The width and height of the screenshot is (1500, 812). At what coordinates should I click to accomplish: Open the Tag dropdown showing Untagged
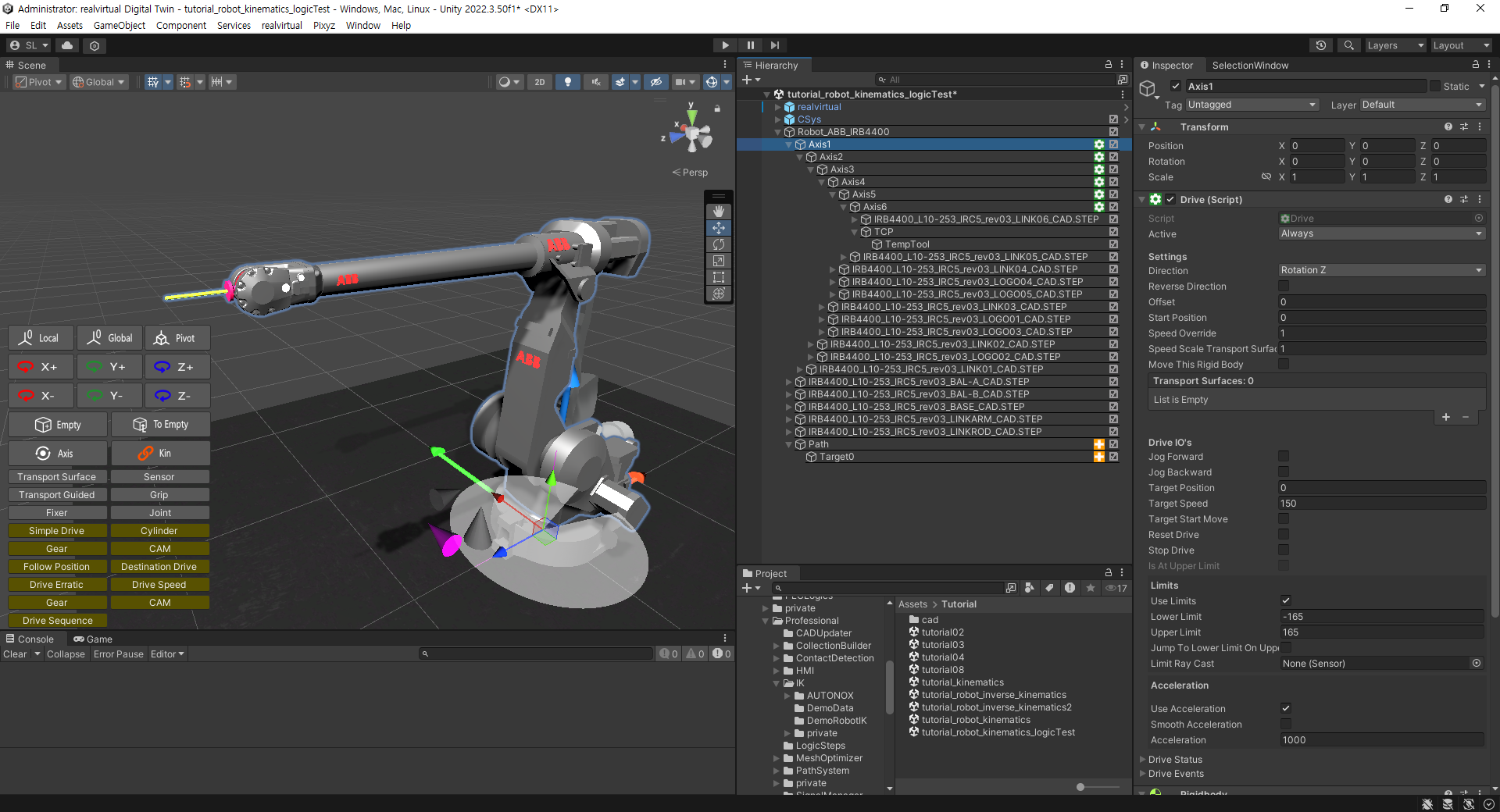point(1252,105)
